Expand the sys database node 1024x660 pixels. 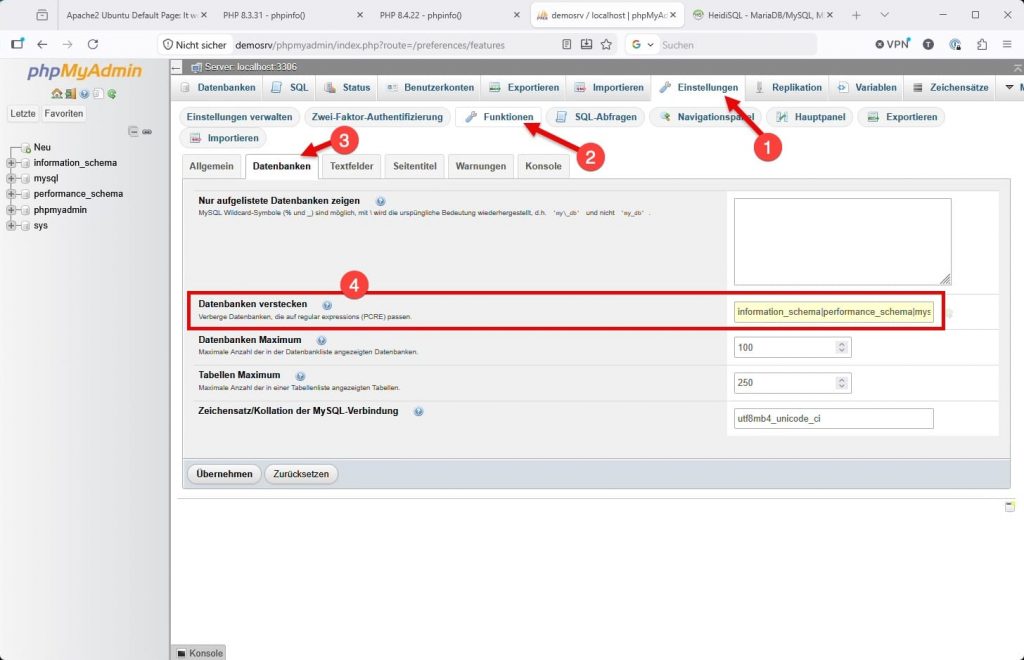coord(11,225)
